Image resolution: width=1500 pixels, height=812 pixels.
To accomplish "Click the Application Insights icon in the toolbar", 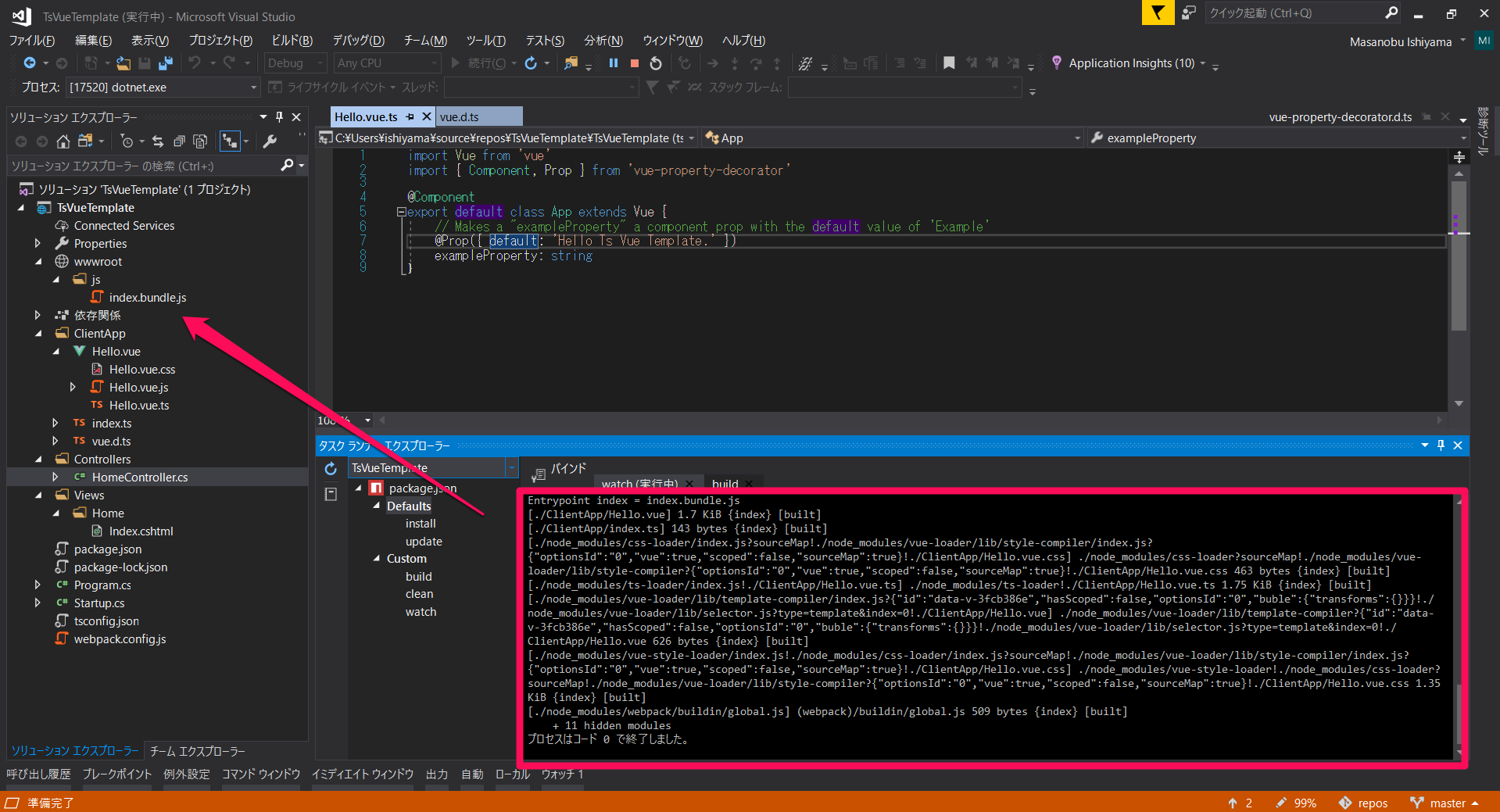I will coord(1057,63).
